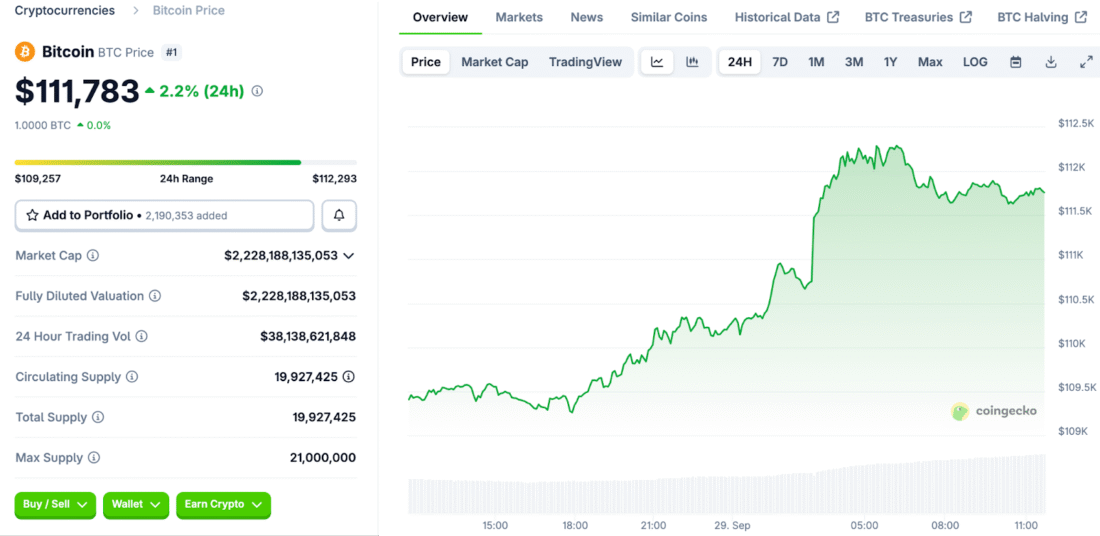Toggle LOG scale on chart
This screenshot has height=536, width=1100.
point(975,62)
